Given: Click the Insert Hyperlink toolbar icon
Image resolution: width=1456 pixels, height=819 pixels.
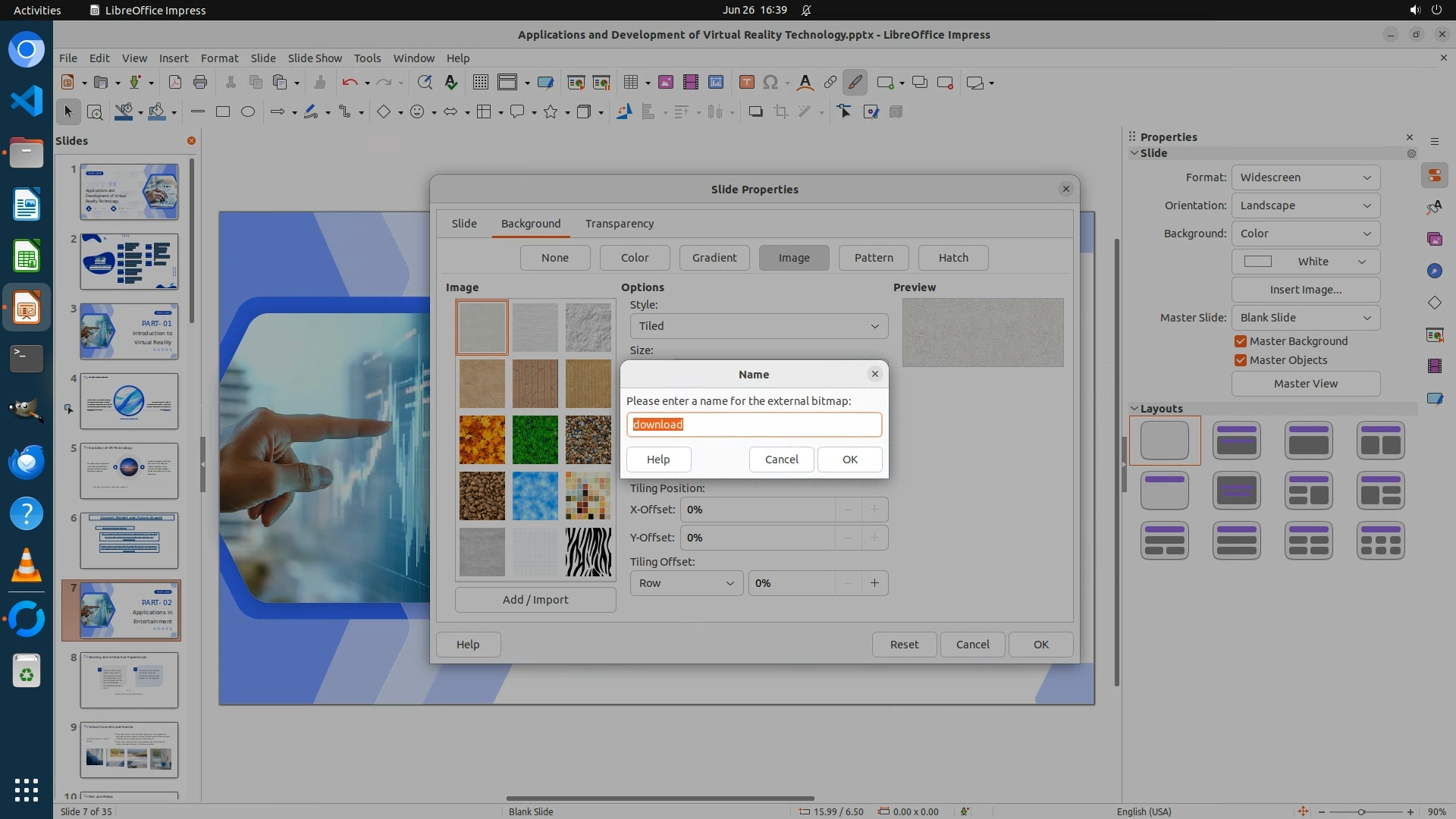Looking at the screenshot, I should coord(830,83).
